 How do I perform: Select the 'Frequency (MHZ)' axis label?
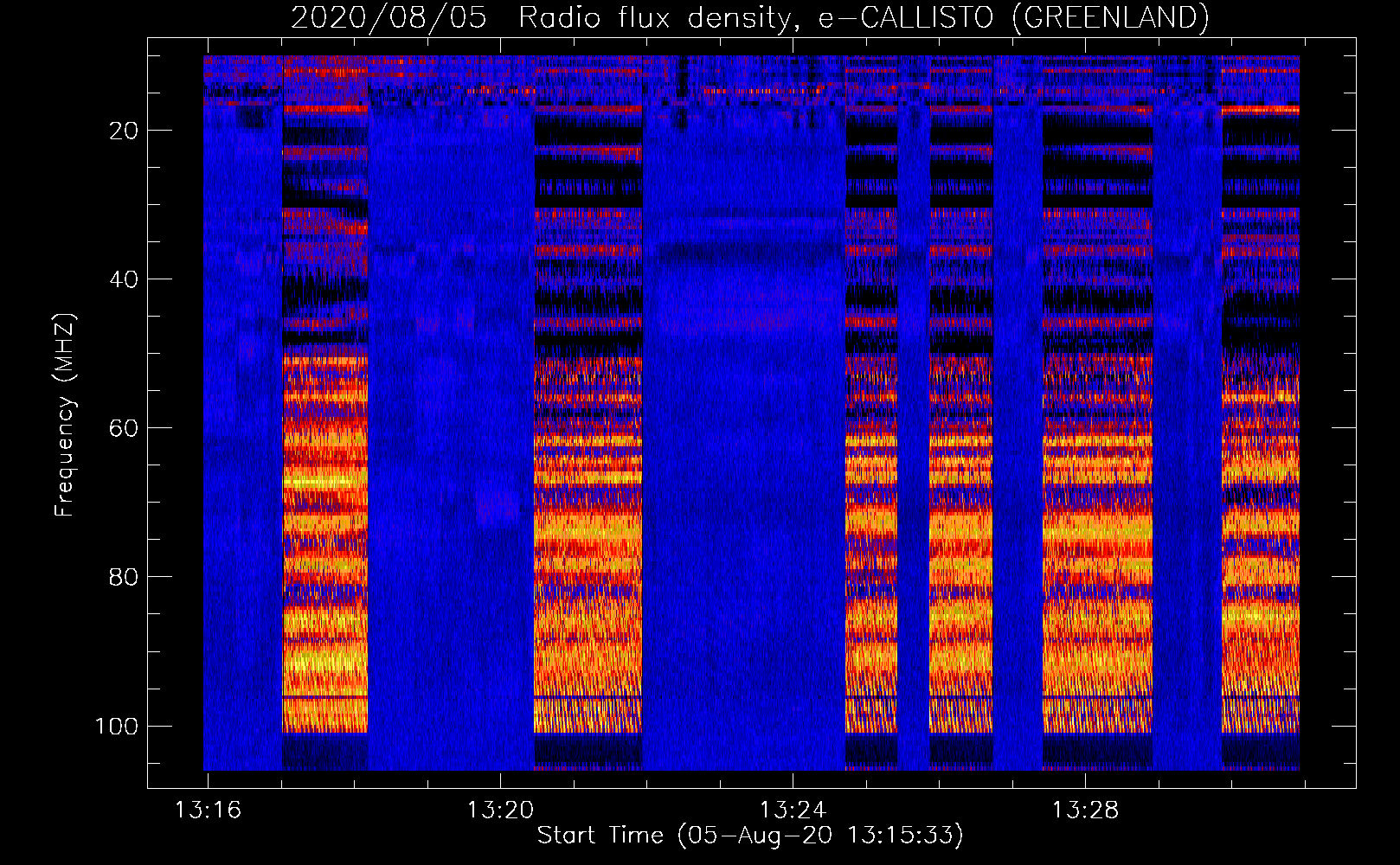[x=65, y=415]
